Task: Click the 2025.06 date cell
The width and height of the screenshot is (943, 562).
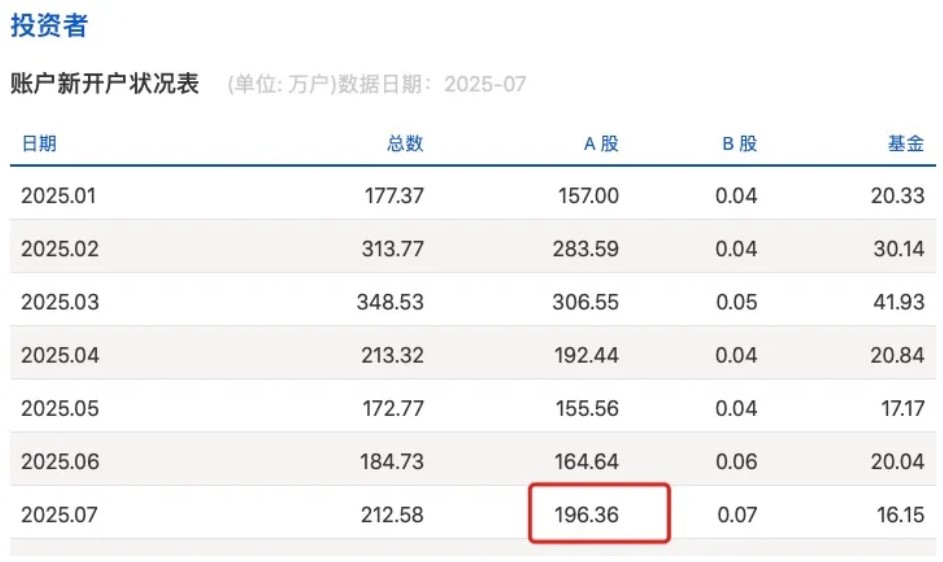Action: click(x=60, y=462)
